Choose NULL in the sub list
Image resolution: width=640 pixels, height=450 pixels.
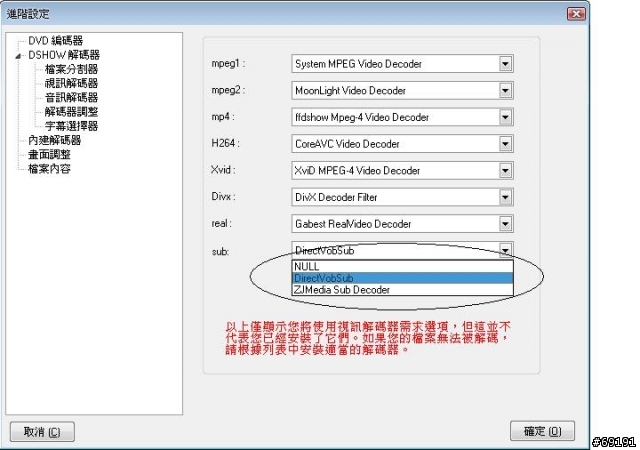coord(402,266)
